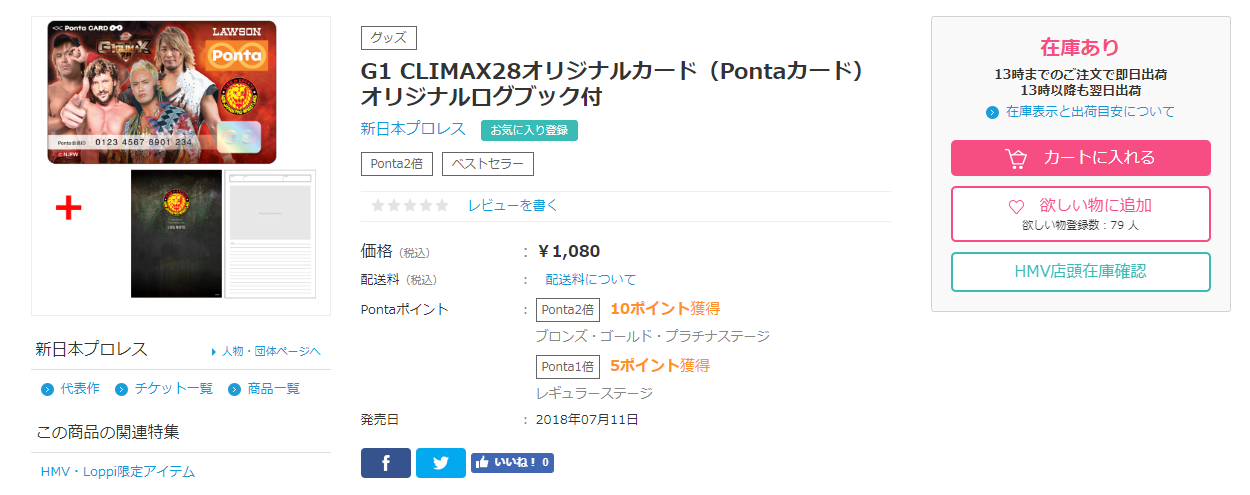
Task: Click the Ponta card product thumbnail
Action: coord(162,92)
